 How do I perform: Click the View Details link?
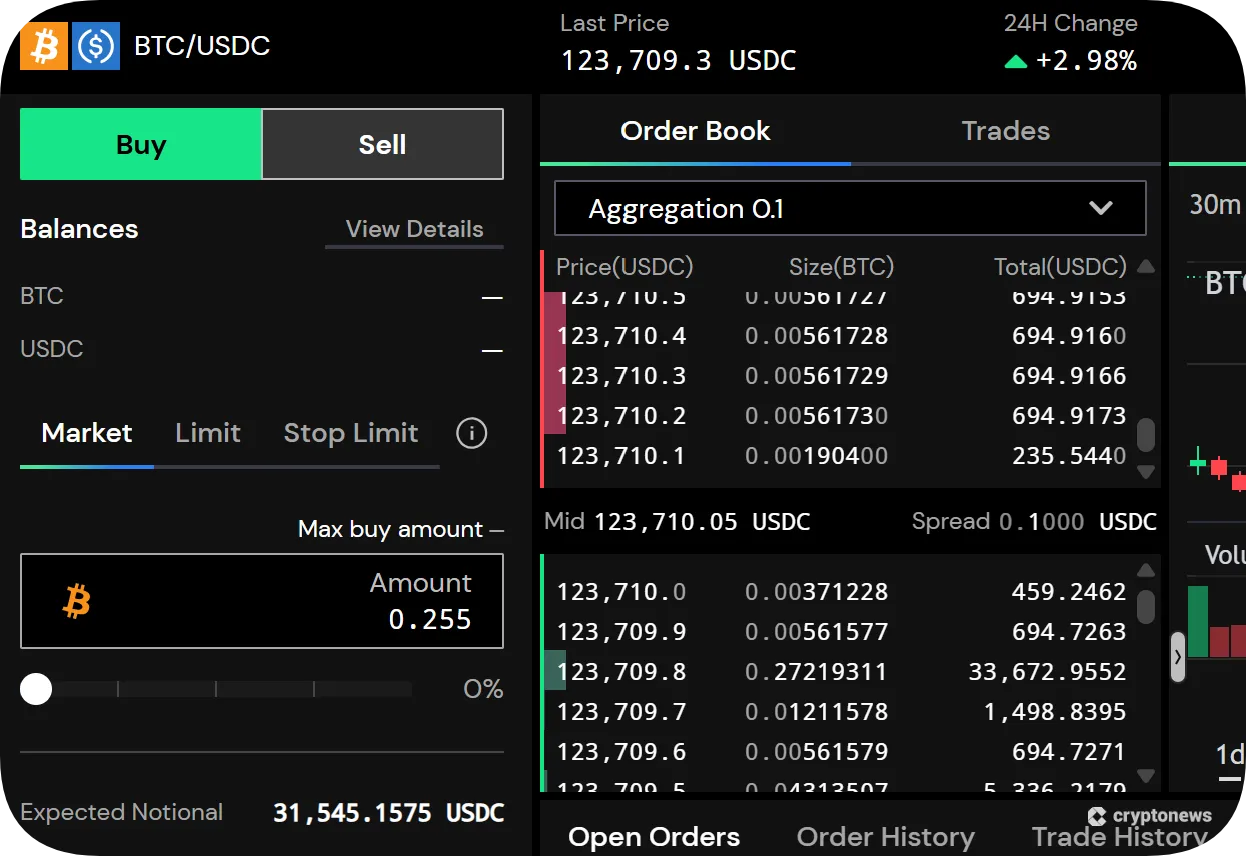[414, 229]
